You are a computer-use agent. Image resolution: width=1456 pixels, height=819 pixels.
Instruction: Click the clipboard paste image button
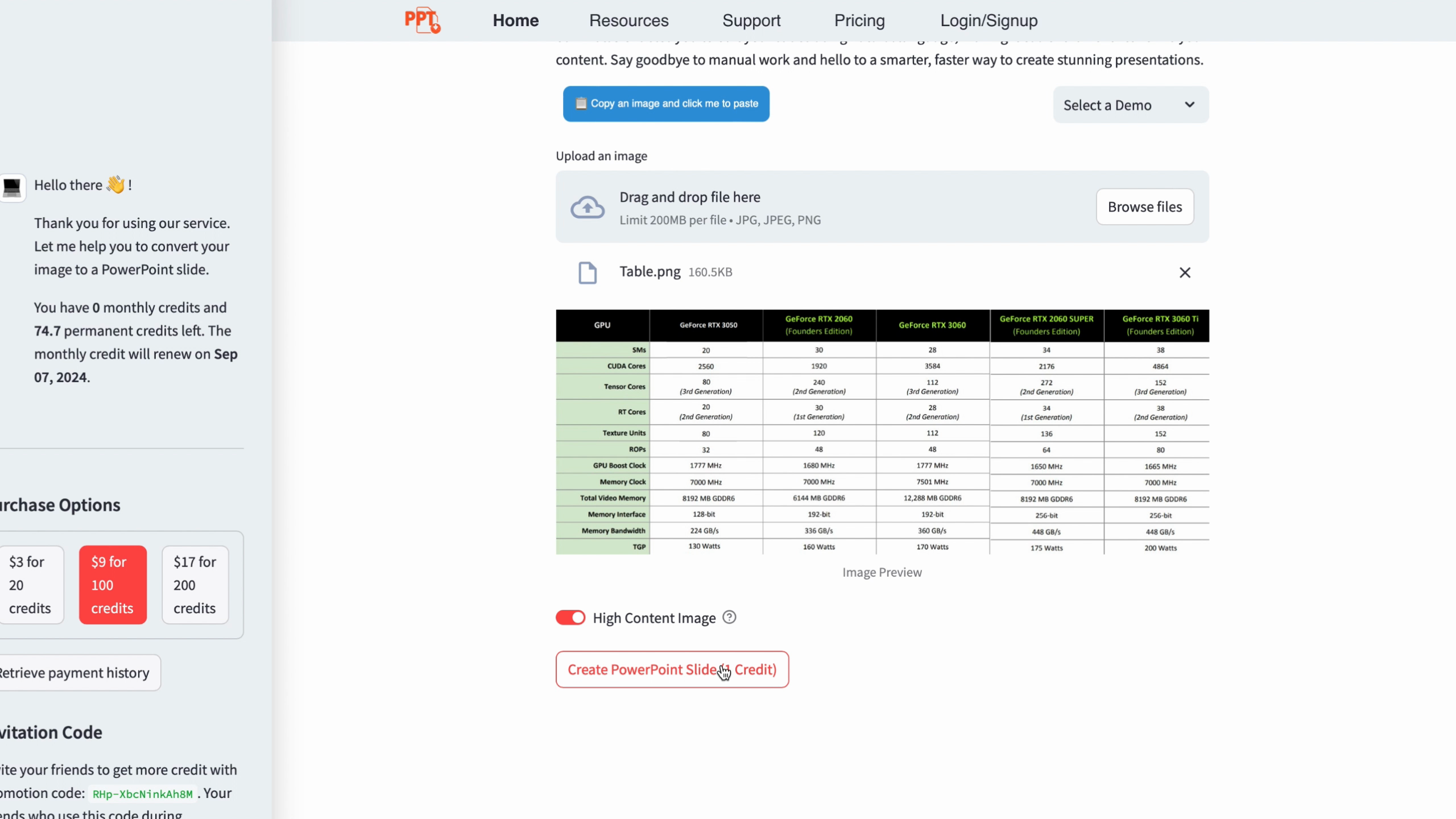pos(666,104)
